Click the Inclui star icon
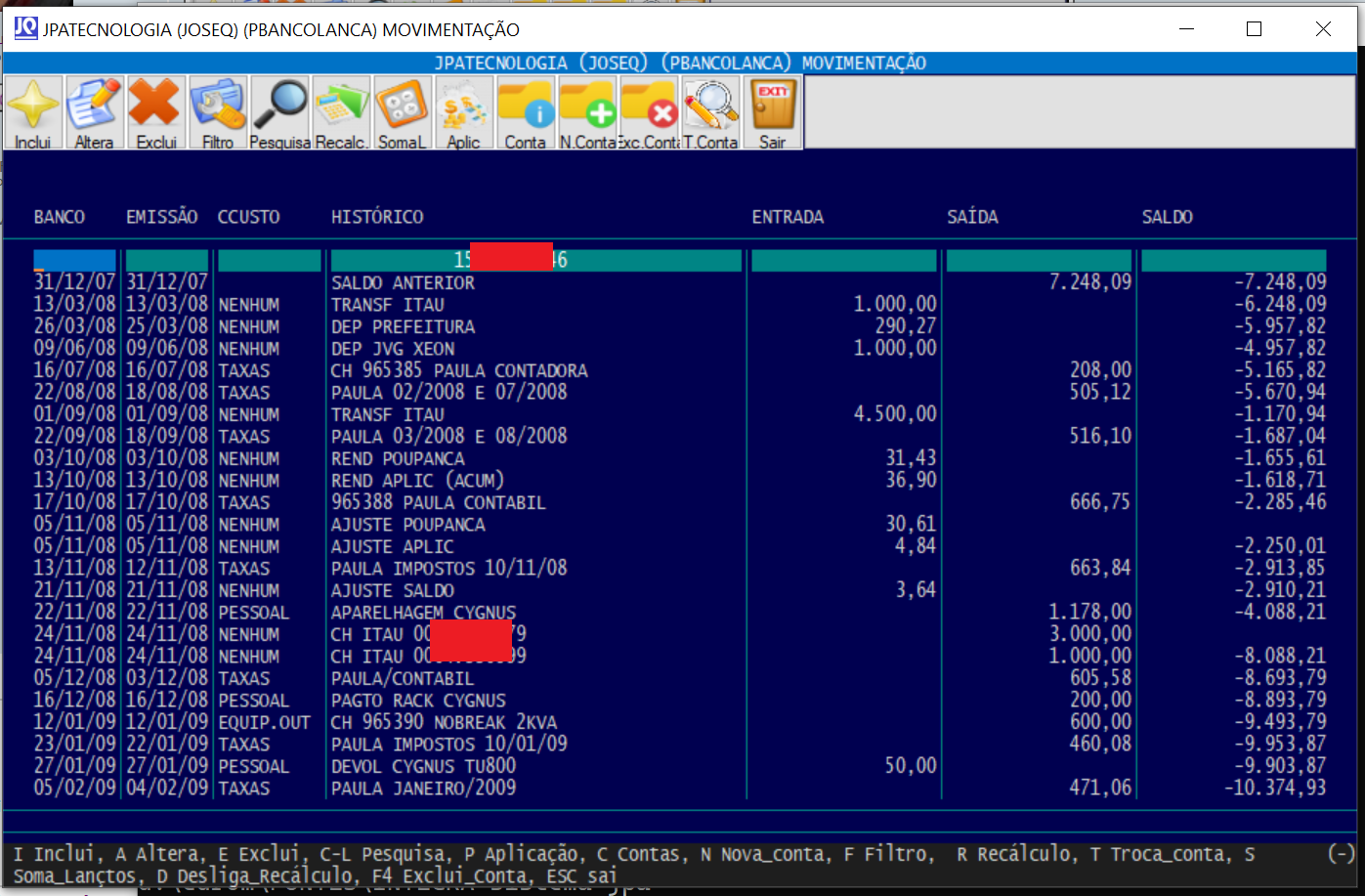1365x896 pixels. [x=33, y=111]
